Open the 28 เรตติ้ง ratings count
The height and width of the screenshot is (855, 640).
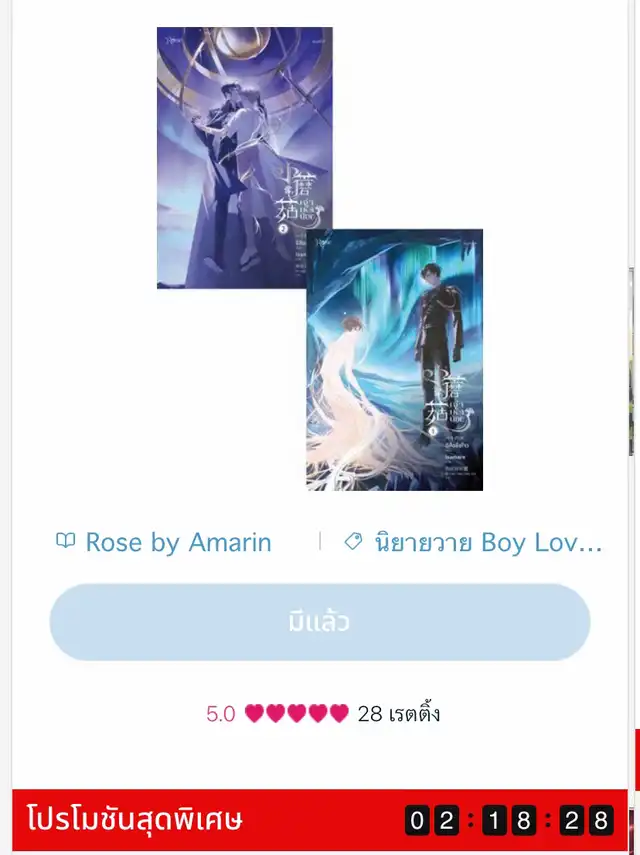[x=399, y=714]
